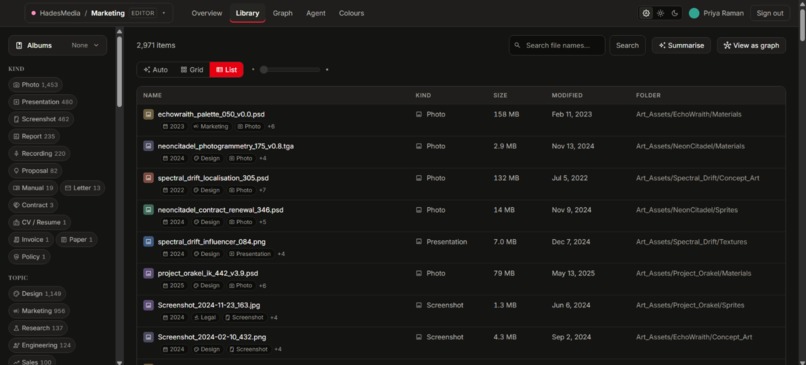Open the Overview tab
806x365 pixels.
(x=207, y=13)
